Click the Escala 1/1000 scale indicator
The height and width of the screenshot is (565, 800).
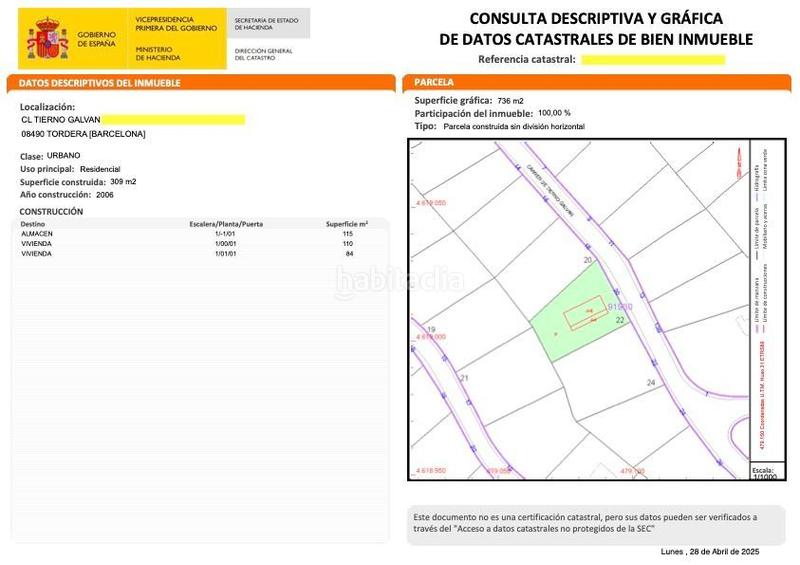[x=762, y=472]
